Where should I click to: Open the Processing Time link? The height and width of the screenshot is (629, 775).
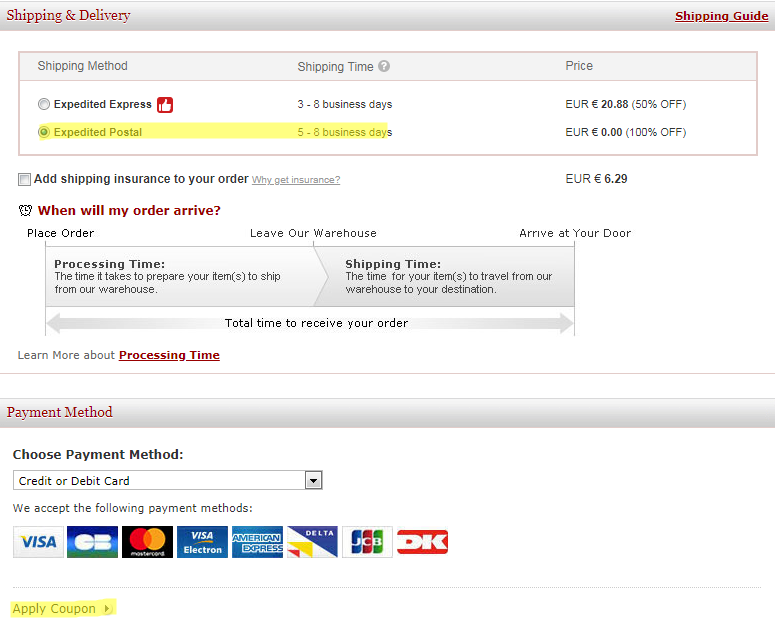point(169,355)
